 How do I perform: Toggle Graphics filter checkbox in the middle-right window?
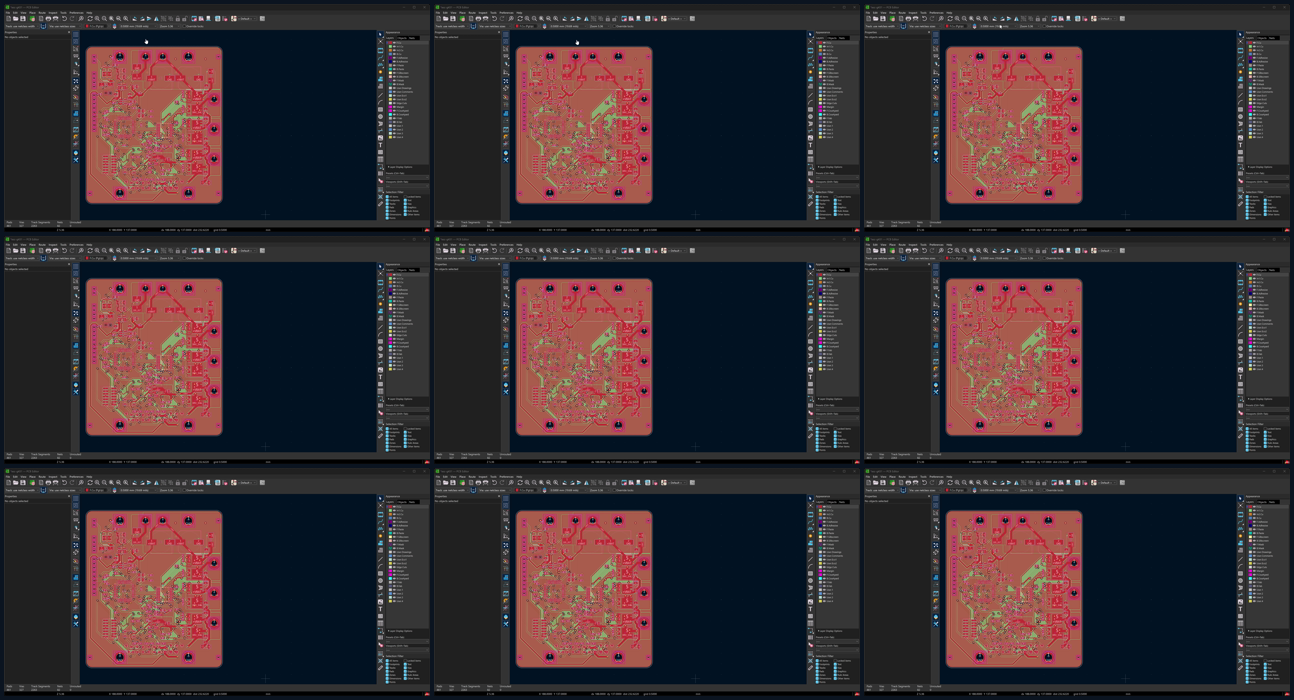[x=1265, y=439]
